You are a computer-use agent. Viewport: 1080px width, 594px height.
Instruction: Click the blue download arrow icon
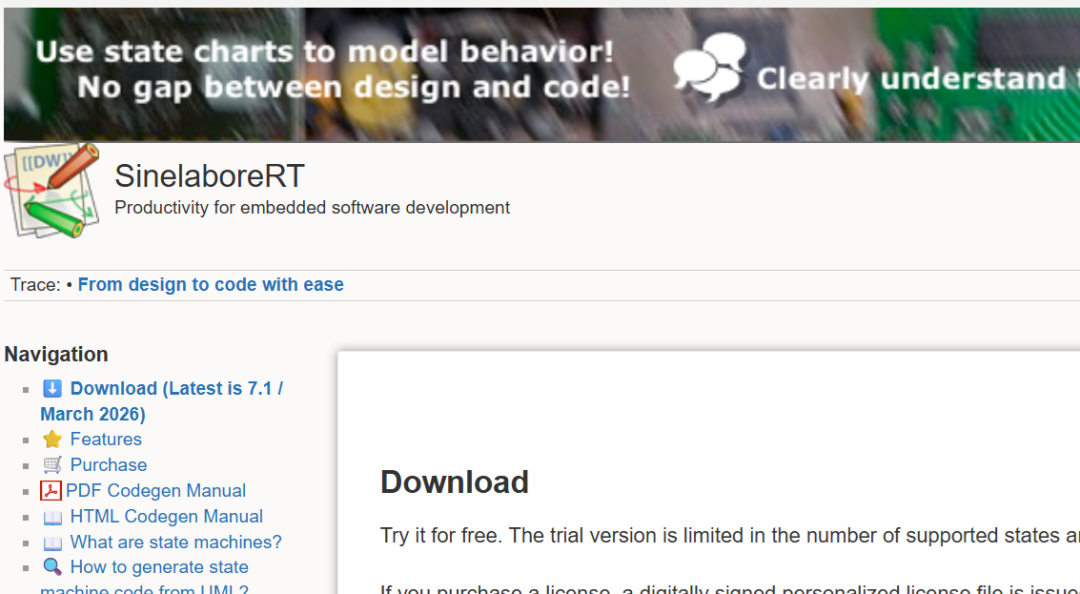point(52,389)
